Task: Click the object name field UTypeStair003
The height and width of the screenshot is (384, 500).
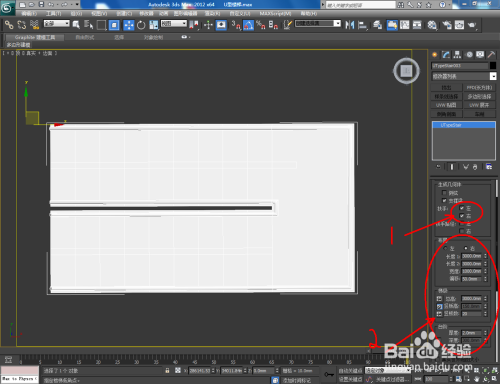Action: pos(460,66)
